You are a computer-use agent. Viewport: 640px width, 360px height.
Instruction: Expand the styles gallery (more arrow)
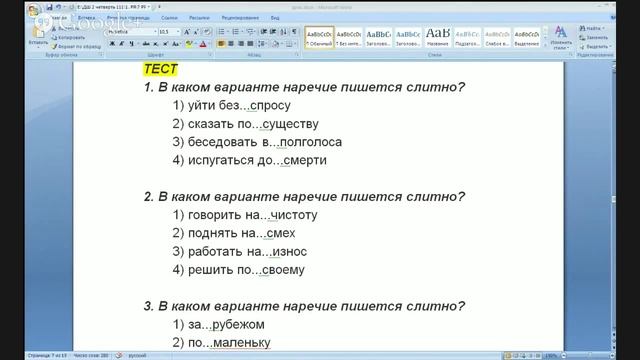[544, 45]
